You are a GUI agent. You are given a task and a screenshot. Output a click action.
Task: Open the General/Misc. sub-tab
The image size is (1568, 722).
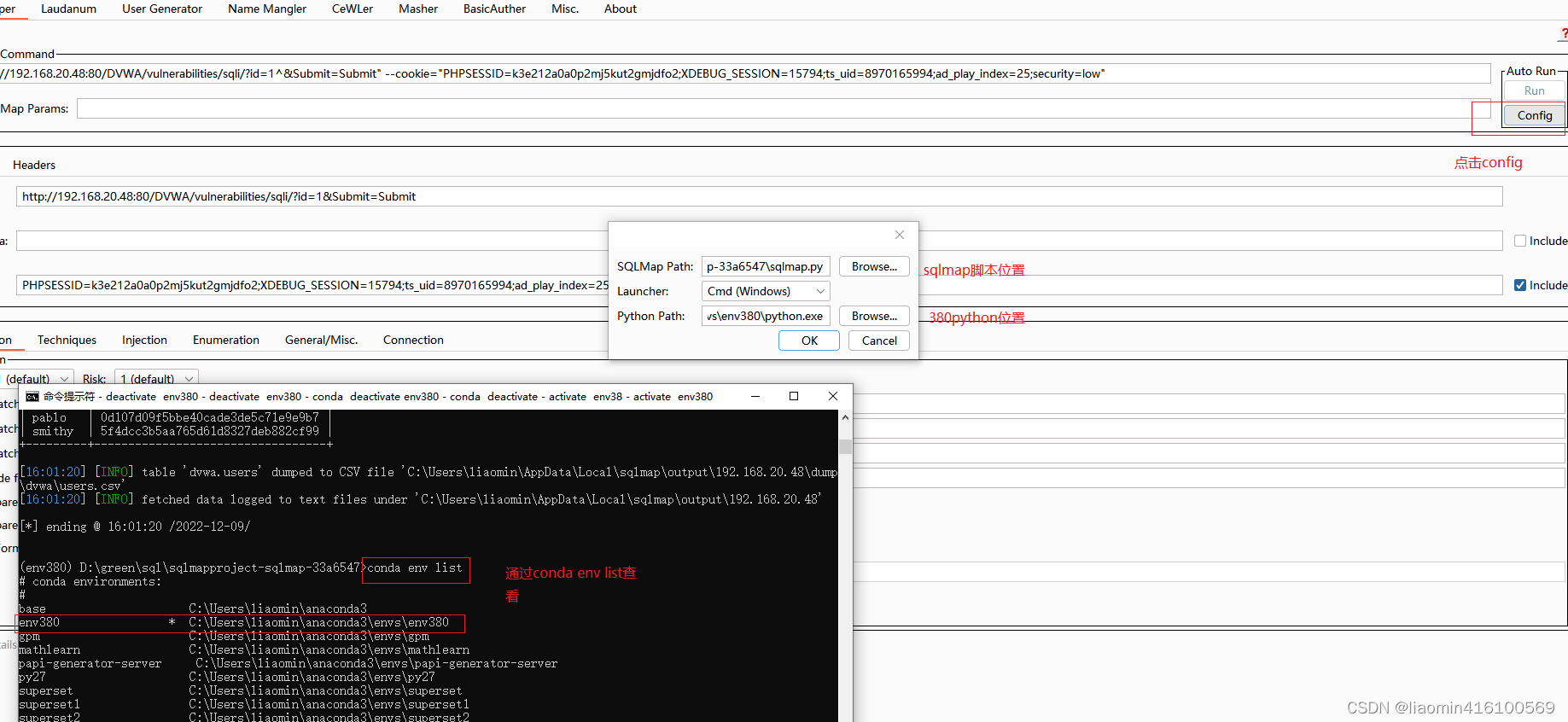coord(321,340)
